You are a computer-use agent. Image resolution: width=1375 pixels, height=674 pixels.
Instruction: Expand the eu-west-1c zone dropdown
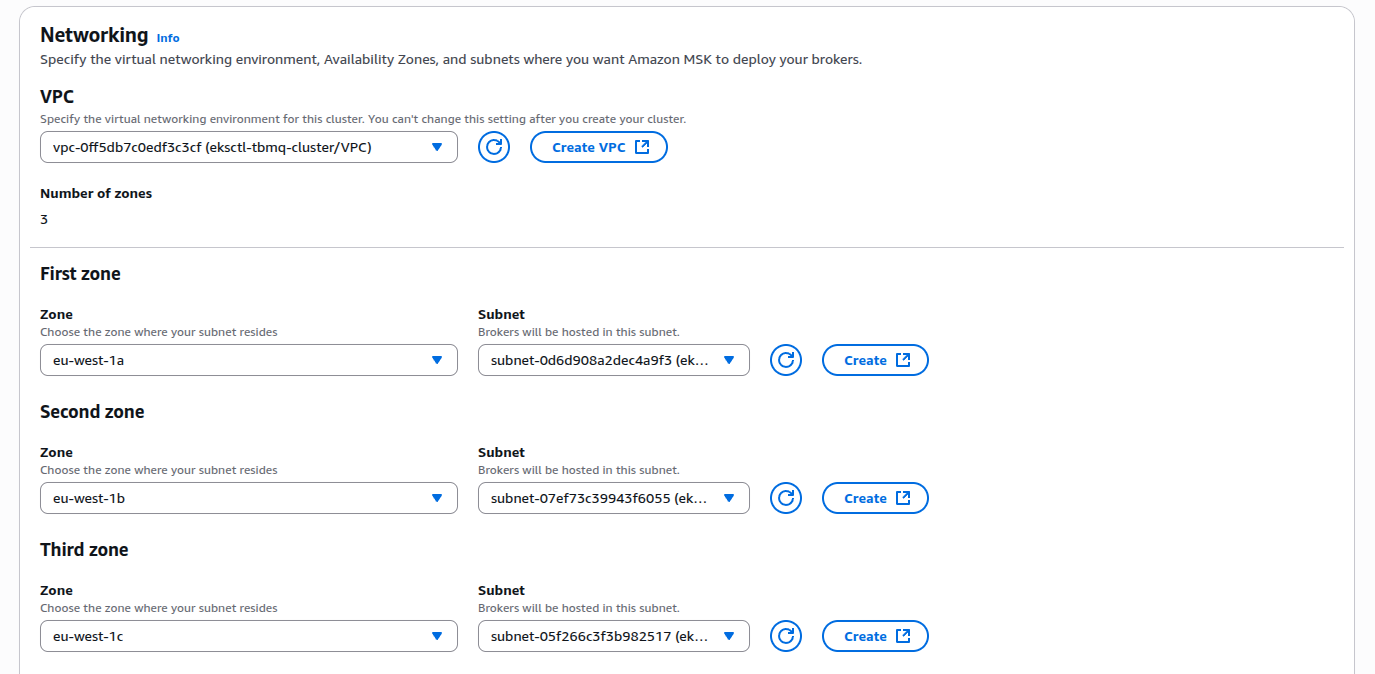[248, 636]
